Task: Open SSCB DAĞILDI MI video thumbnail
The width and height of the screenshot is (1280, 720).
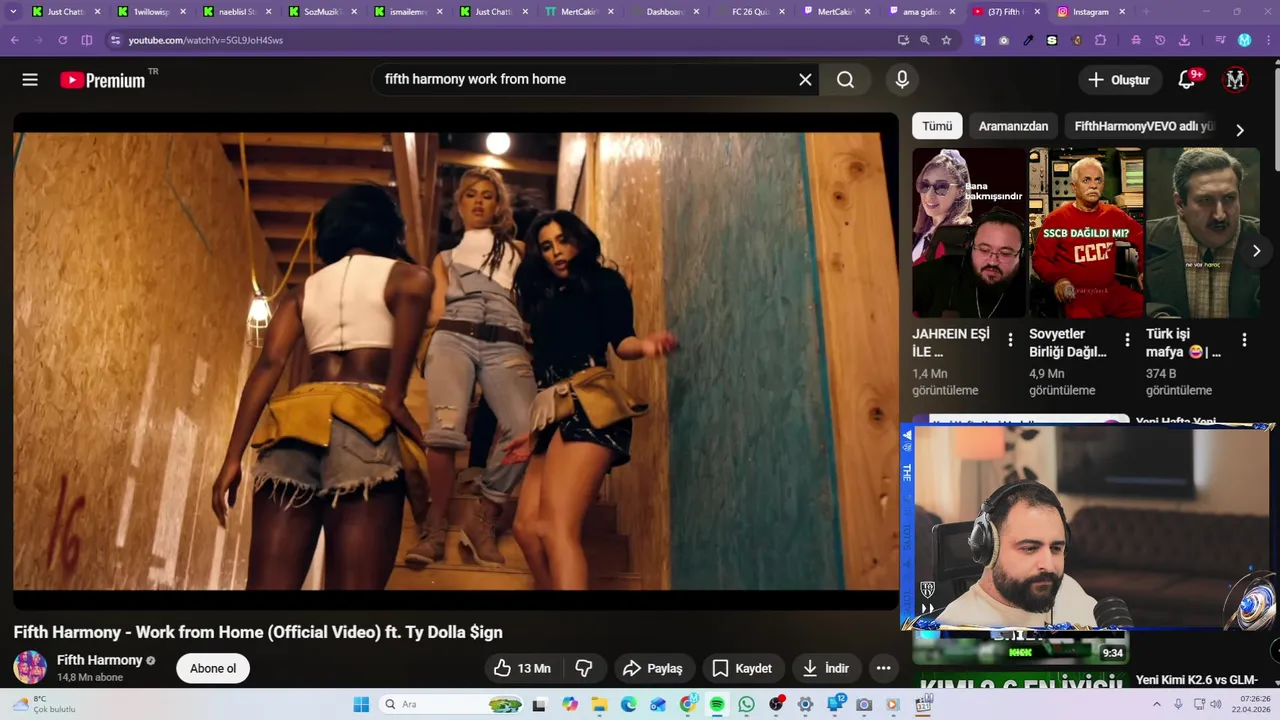Action: click(1086, 233)
